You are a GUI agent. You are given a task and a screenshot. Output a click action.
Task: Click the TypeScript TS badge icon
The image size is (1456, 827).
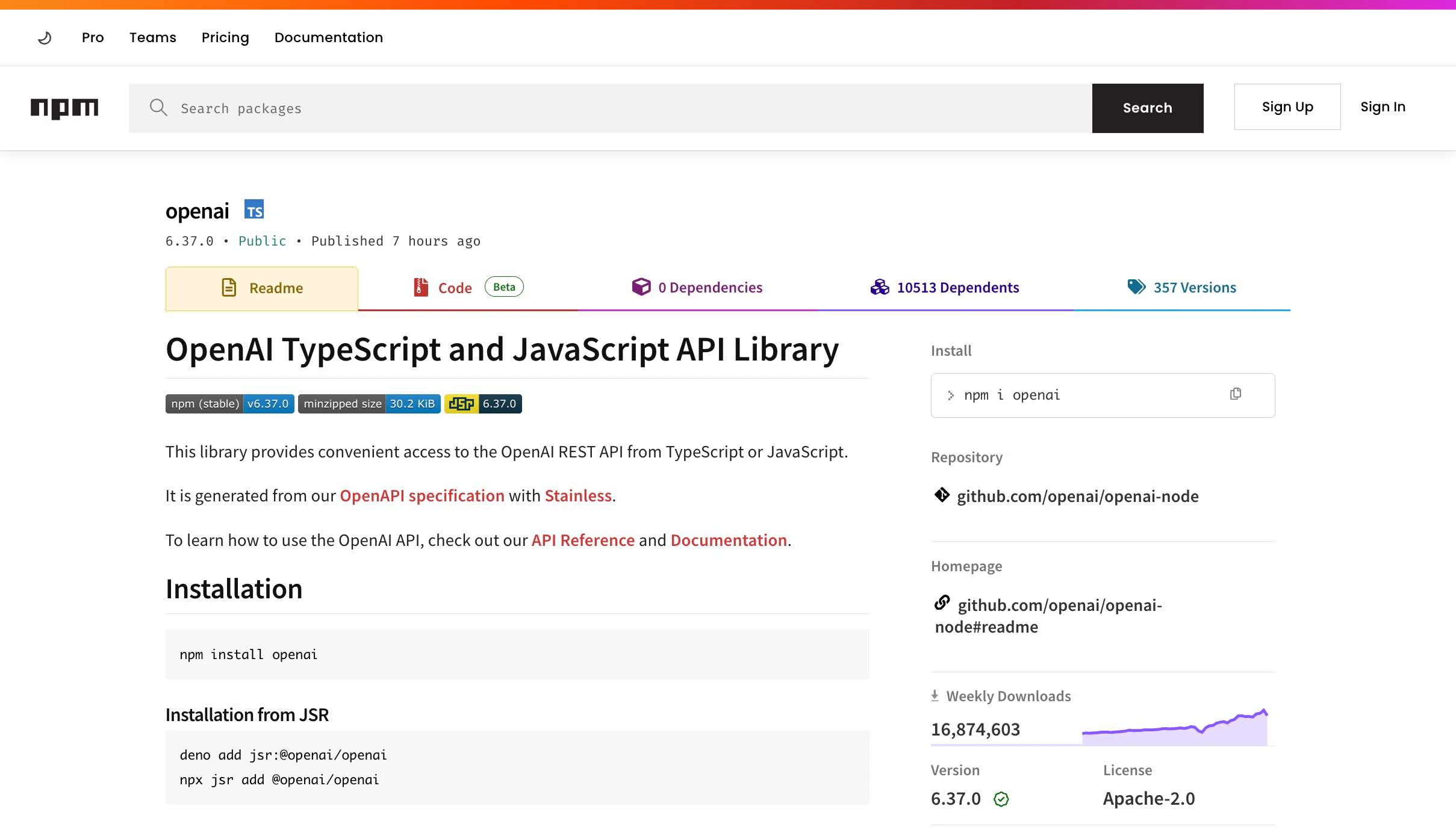tap(254, 209)
